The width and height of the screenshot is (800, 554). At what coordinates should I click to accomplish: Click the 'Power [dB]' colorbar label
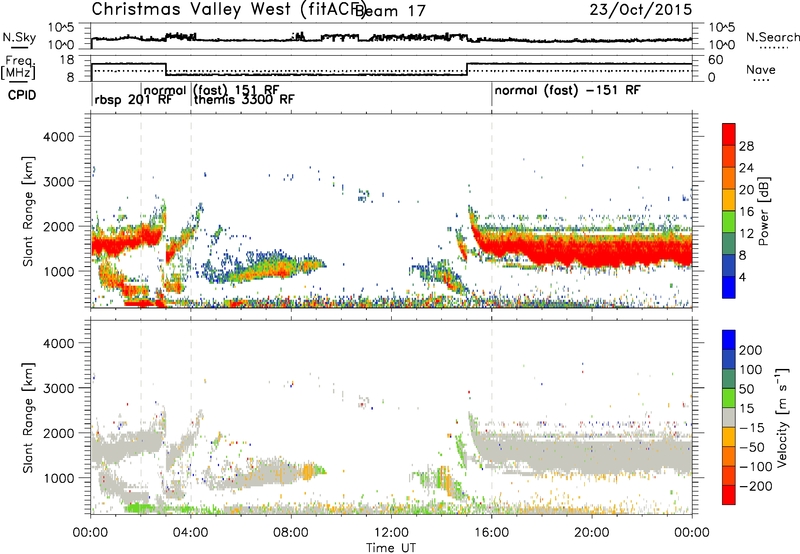[x=763, y=211]
